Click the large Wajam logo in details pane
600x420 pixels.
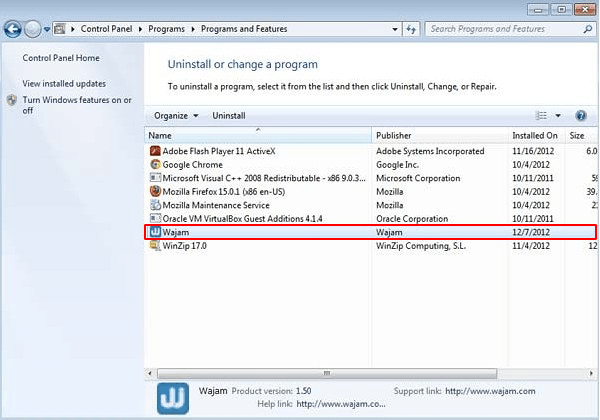point(173,398)
